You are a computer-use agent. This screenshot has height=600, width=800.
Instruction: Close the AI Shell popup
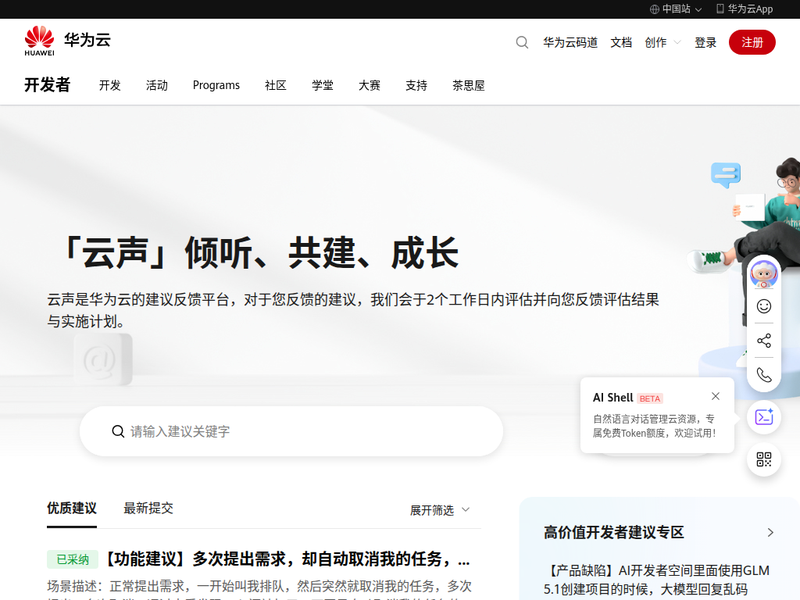point(715,396)
